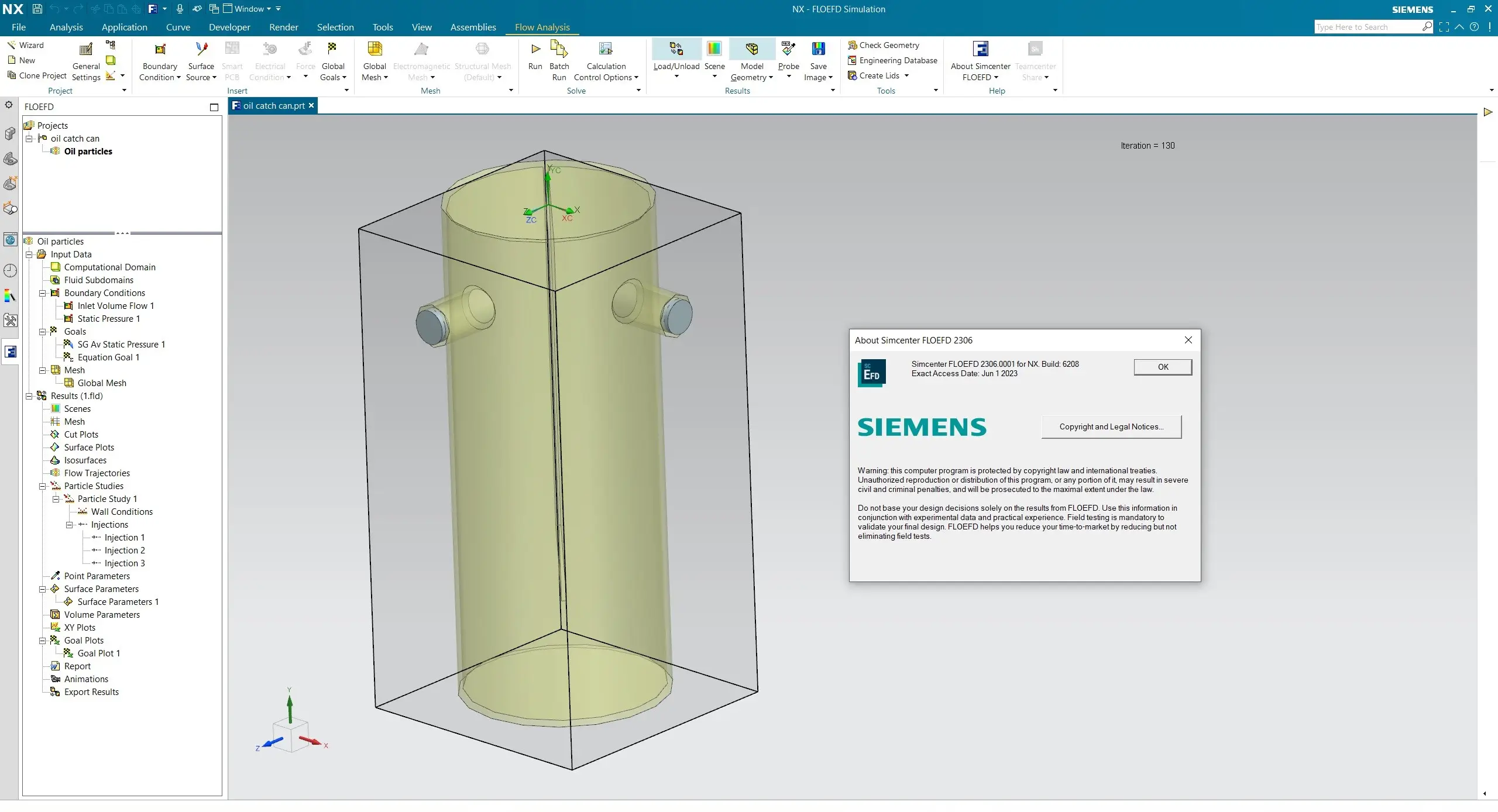
Task: Select Computational Domain item
Action: (110, 267)
